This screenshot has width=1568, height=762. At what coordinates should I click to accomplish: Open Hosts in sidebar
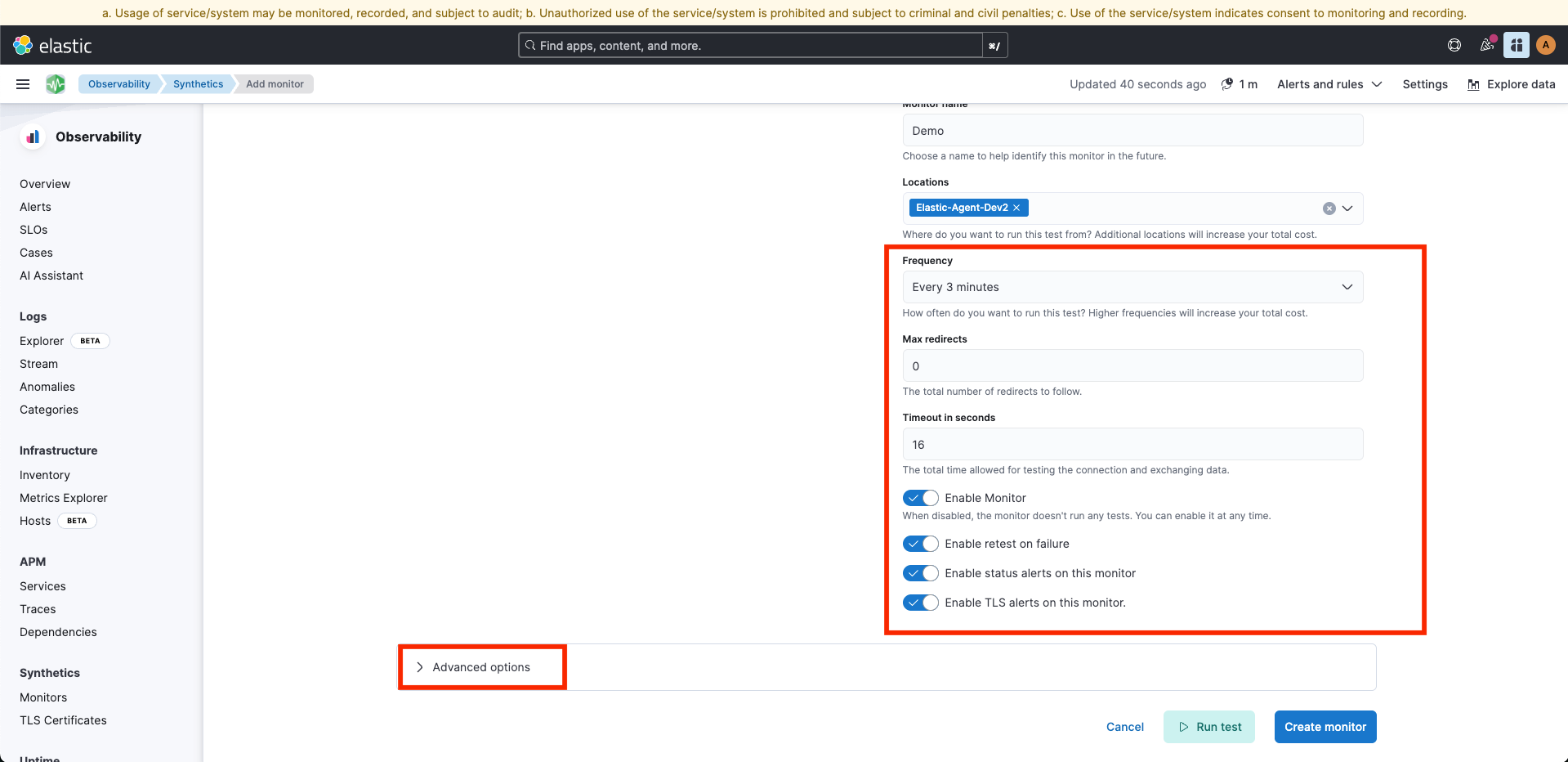point(35,521)
